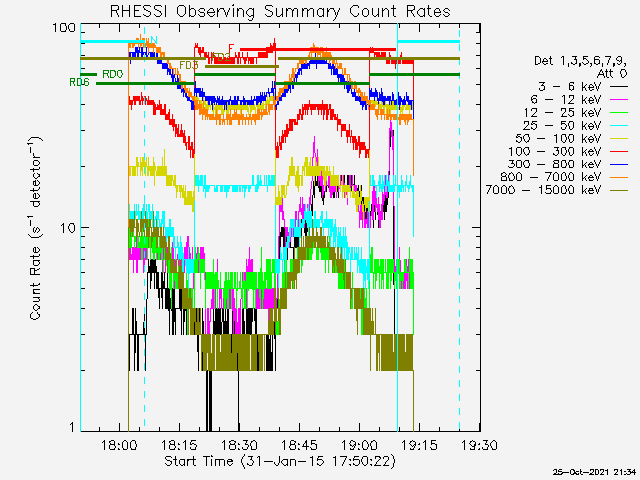Click the green 'RD0' flag label
640x480 pixels.
click(x=112, y=74)
